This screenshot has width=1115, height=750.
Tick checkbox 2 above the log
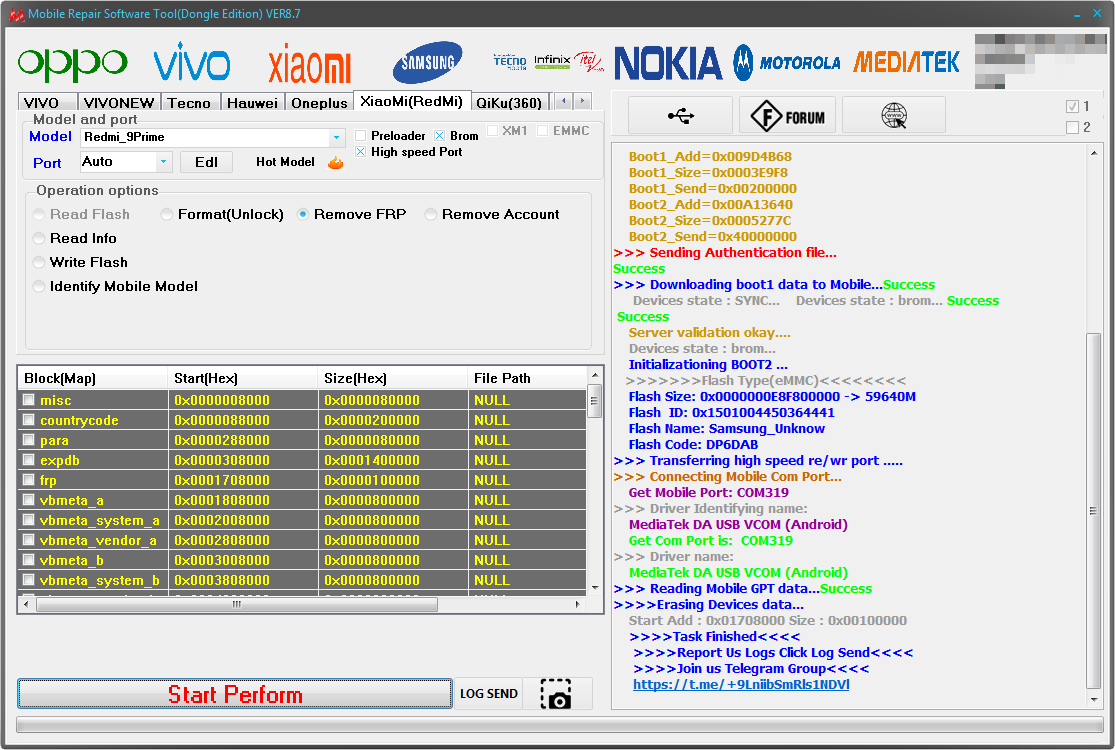click(x=1072, y=127)
